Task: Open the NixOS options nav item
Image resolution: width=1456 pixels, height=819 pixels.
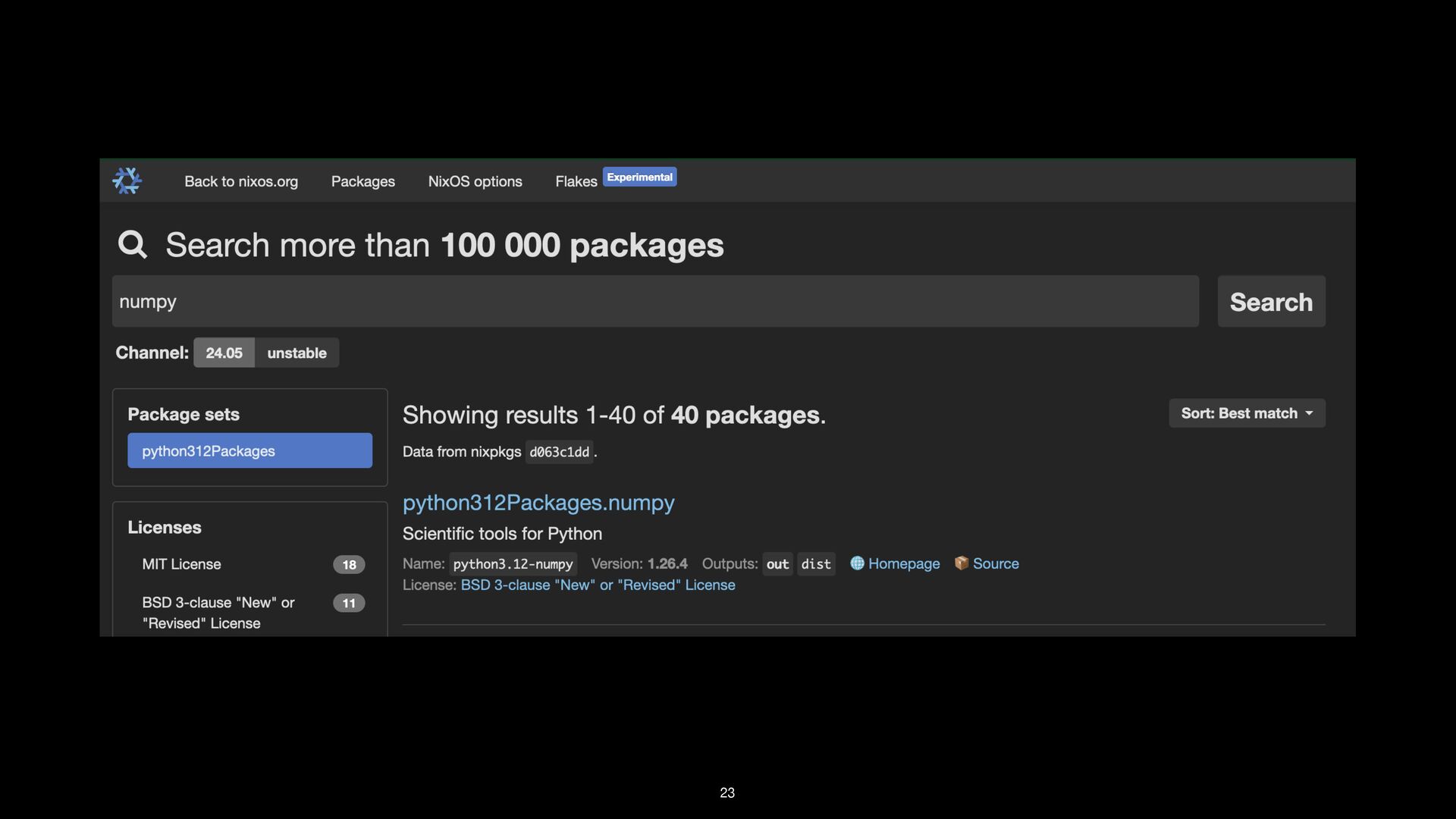Action: (475, 181)
